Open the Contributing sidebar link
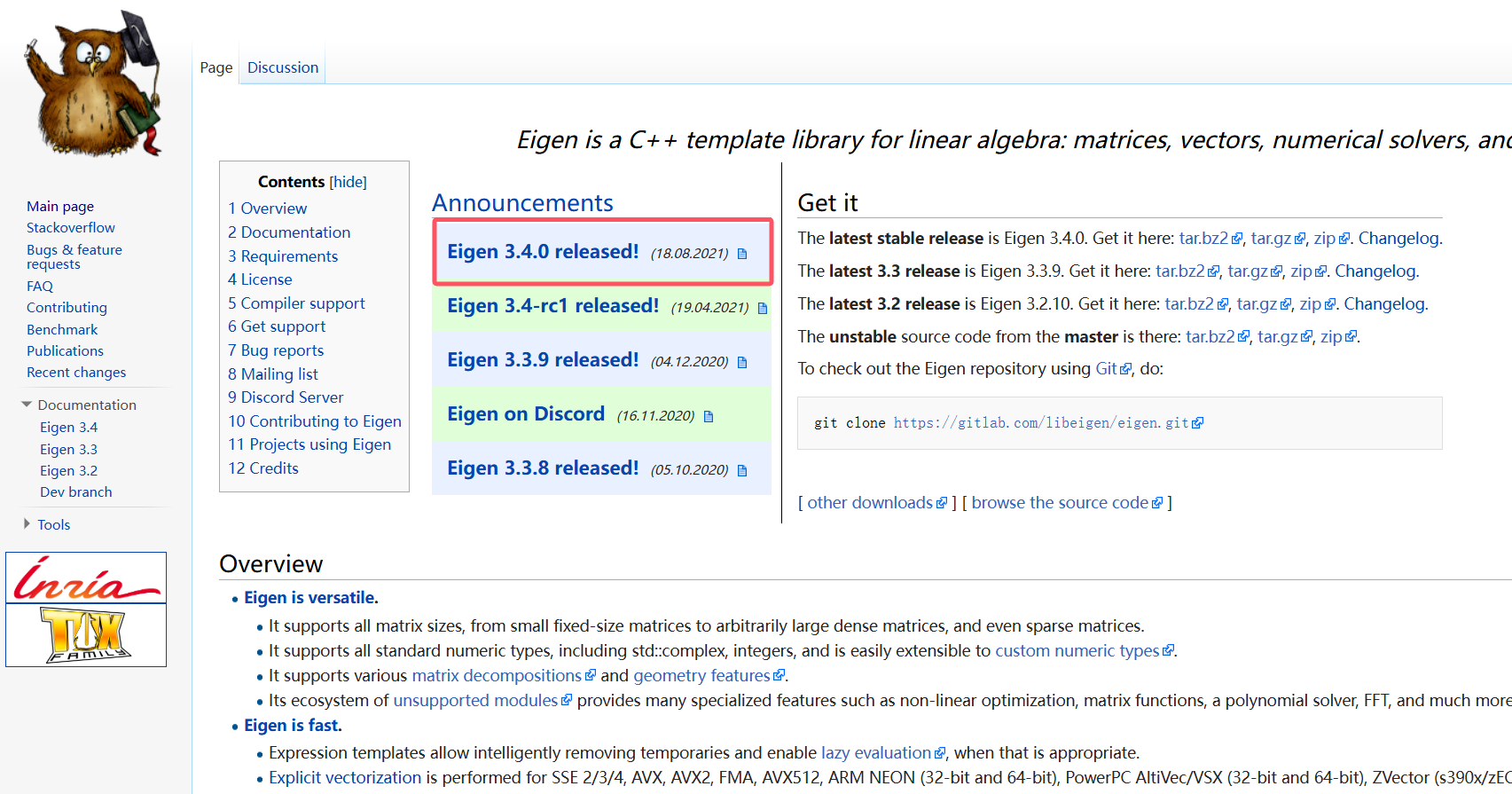The height and width of the screenshot is (794, 1512). pyautogui.click(x=67, y=308)
